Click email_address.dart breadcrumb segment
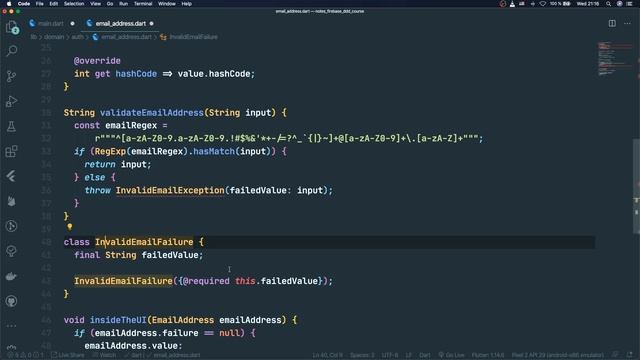Screen dimensions: 640x360 [x=126, y=37]
